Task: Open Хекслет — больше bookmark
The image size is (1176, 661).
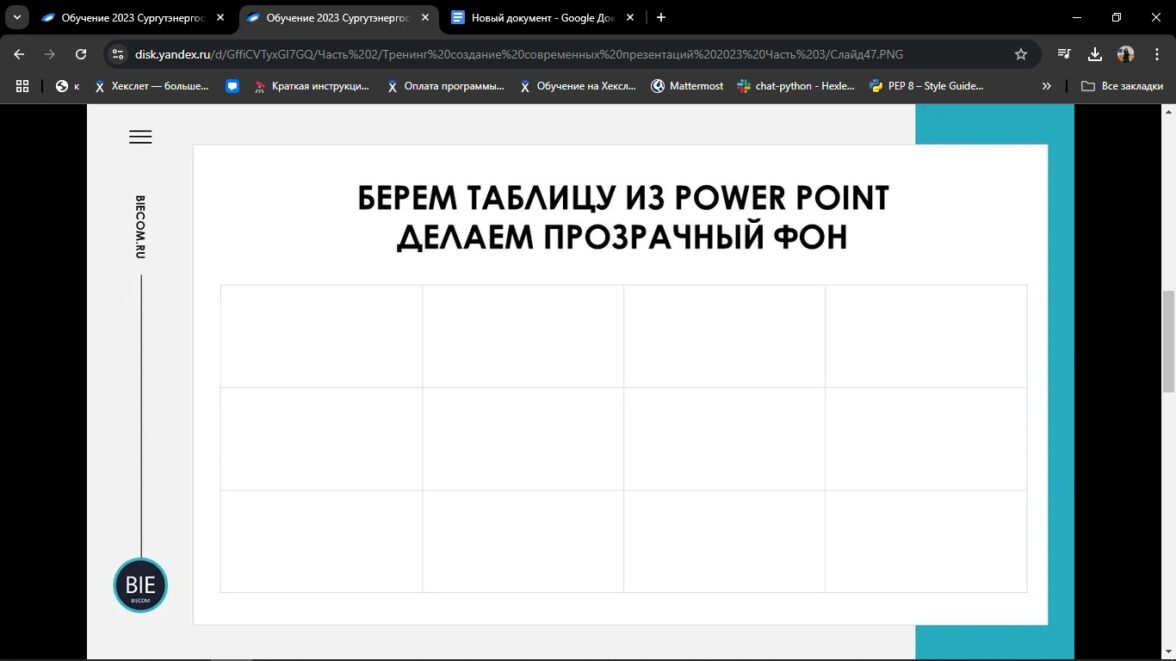Action: [152, 86]
